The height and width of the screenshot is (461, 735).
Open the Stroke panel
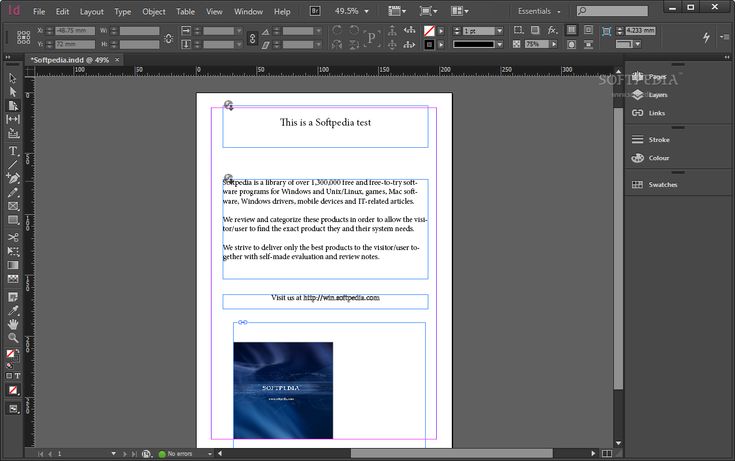(x=651, y=140)
